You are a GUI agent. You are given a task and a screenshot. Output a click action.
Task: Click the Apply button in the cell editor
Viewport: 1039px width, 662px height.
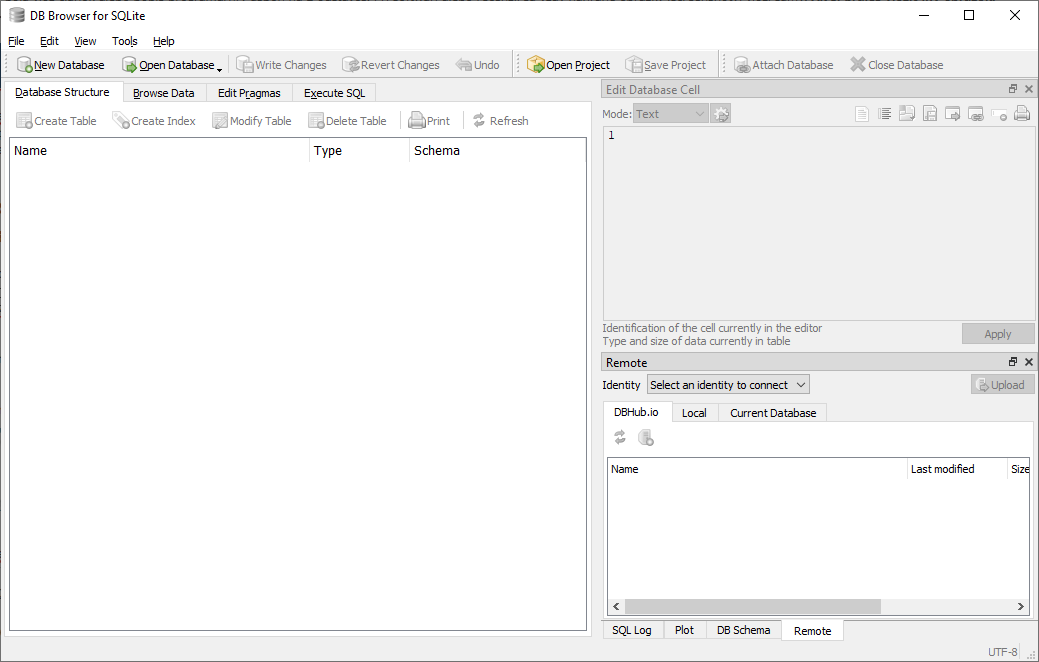point(997,333)
